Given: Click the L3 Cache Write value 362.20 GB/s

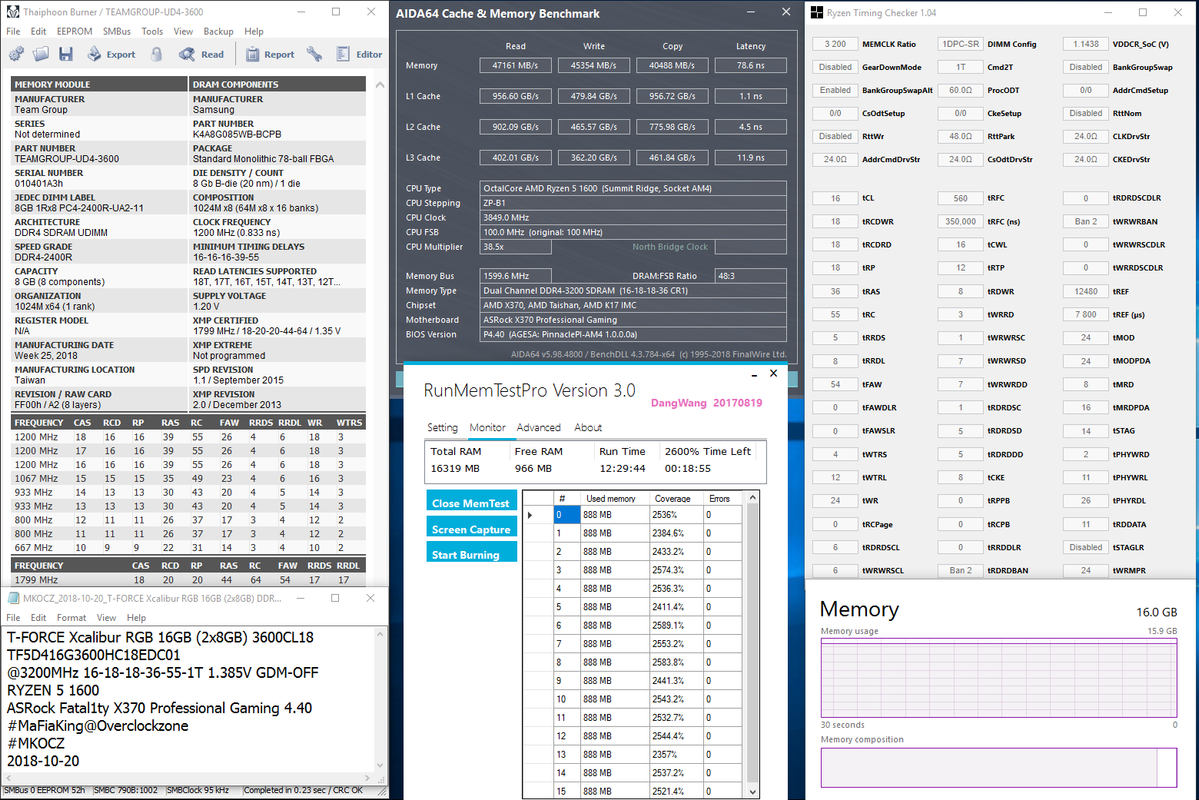Looking at the screenshot, I should (593, 158).
